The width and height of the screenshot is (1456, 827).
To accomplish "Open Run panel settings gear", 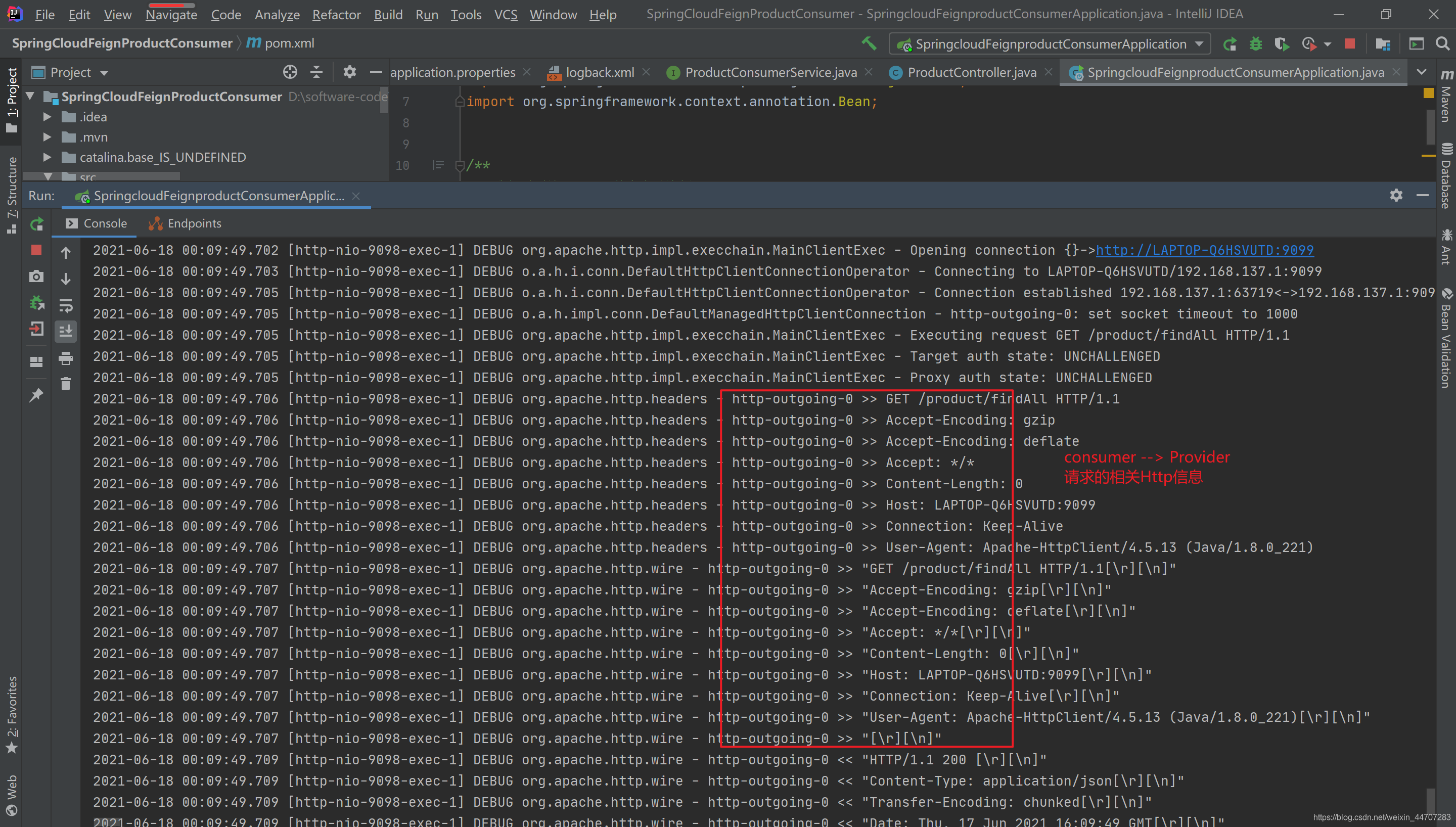I will point(1396,196).
